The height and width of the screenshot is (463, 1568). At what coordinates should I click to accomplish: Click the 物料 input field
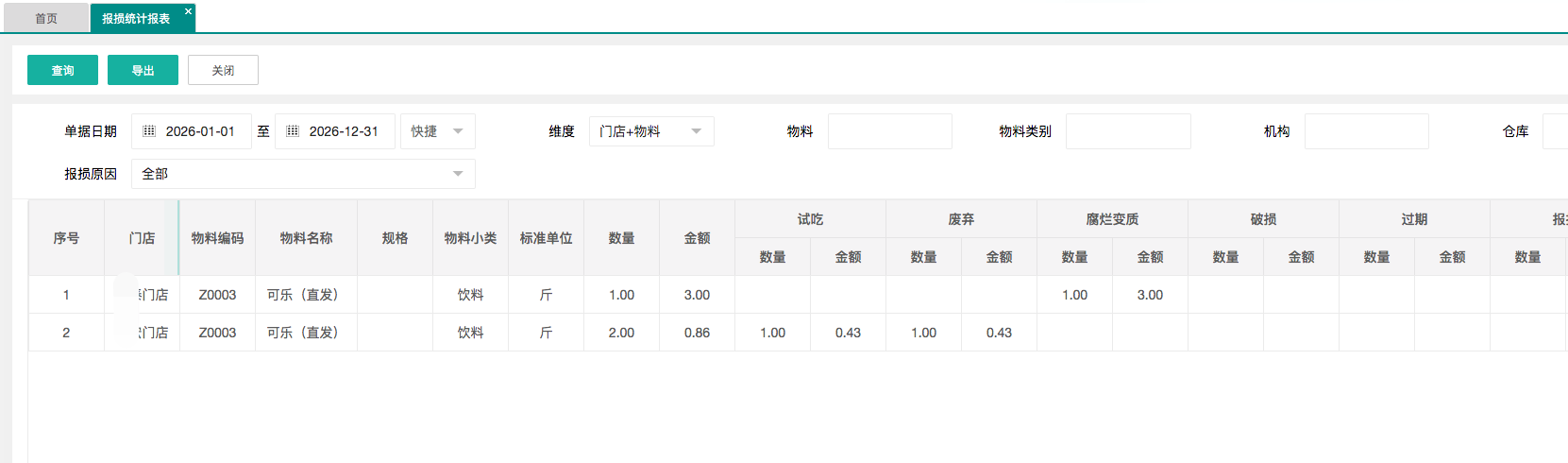(x=890, y=131)
